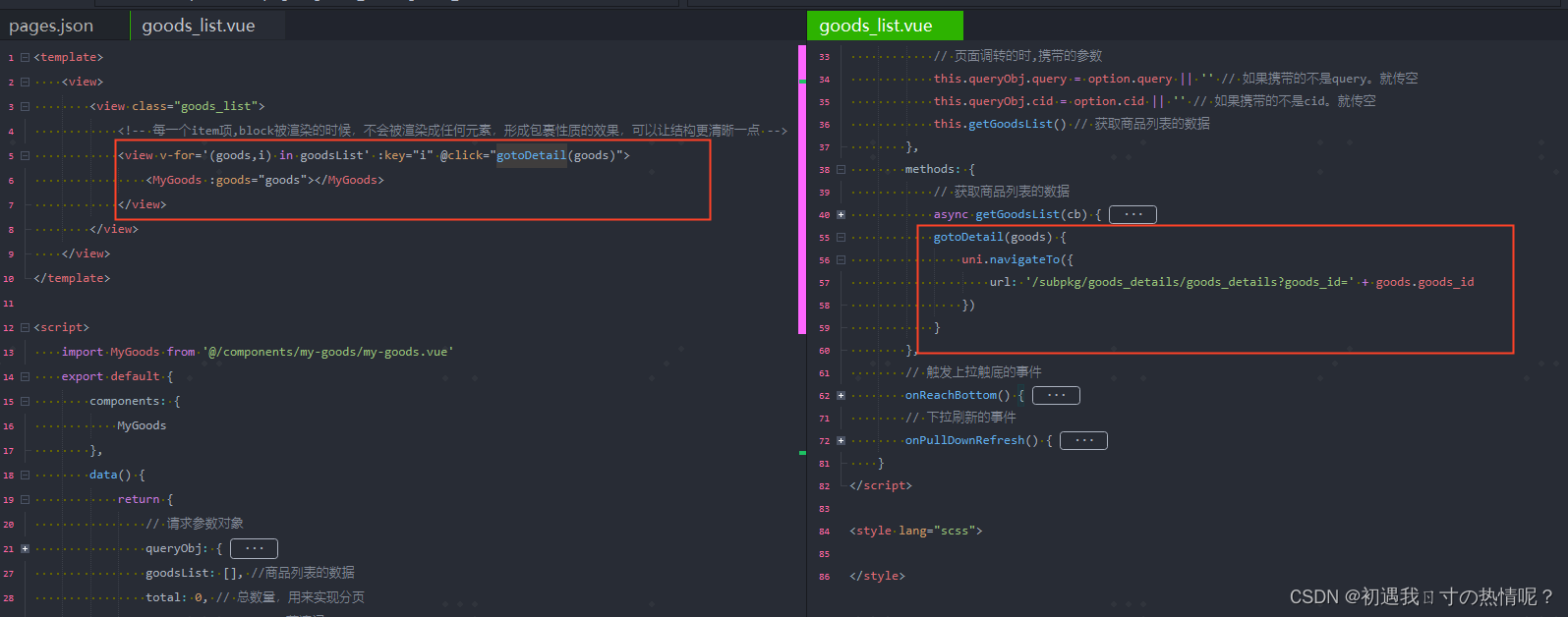Click the class="goods_list" attribute

pyautogui.click(x=195, y=106)
